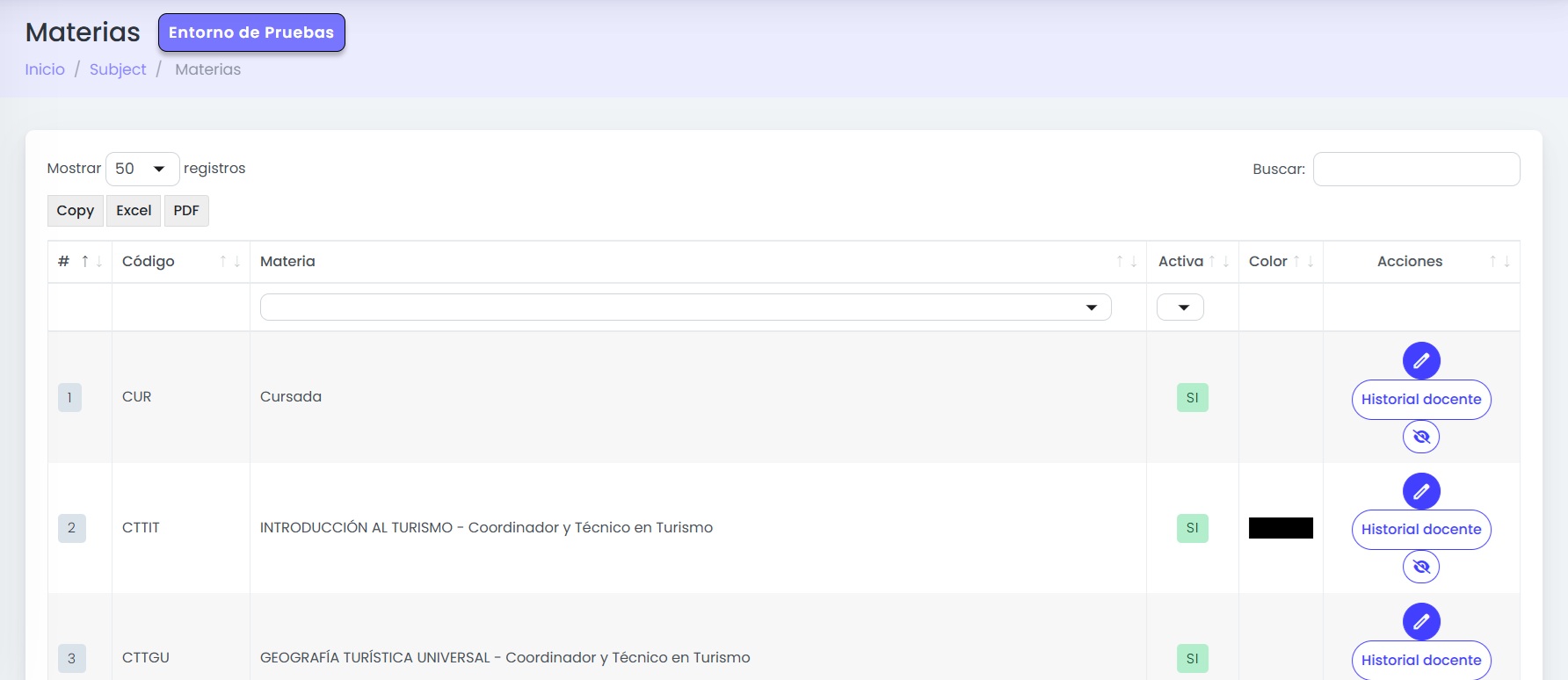Edit the Cursada subject with pencil icon
Screen dimensions: 1568x680
1421,360
